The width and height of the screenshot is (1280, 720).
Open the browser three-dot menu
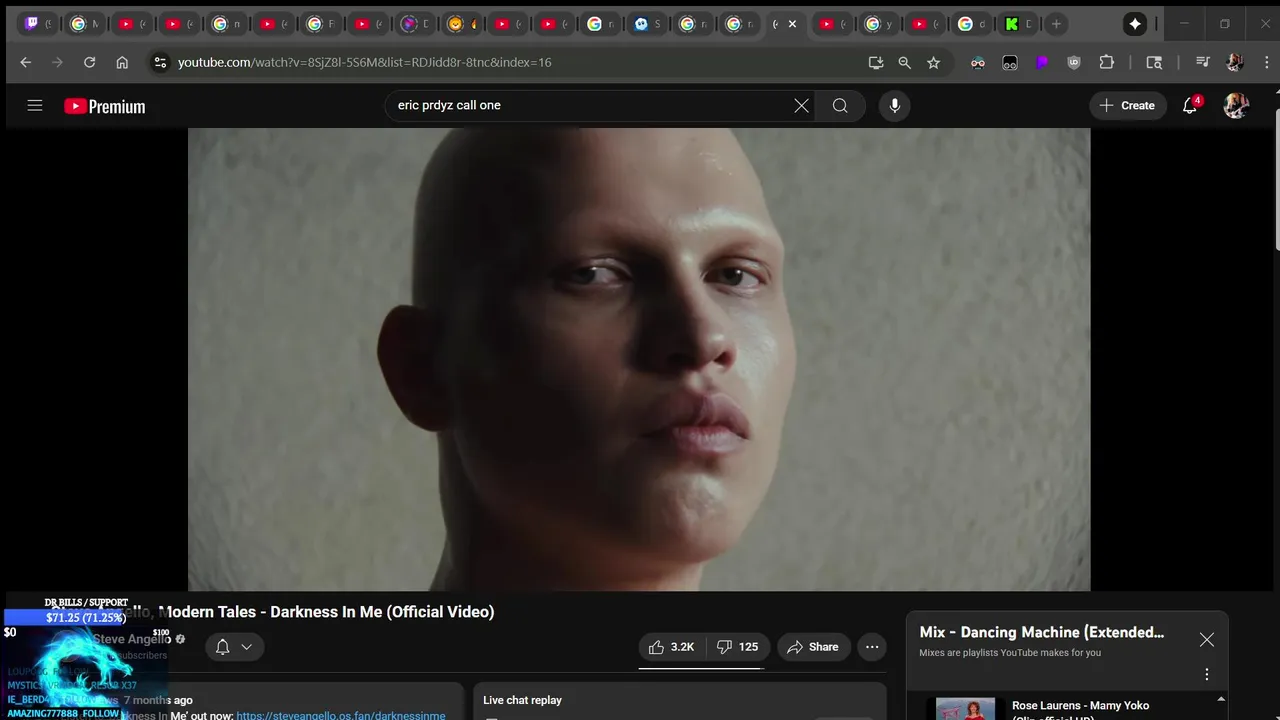pyautogui.click(x=1266, y=62)
